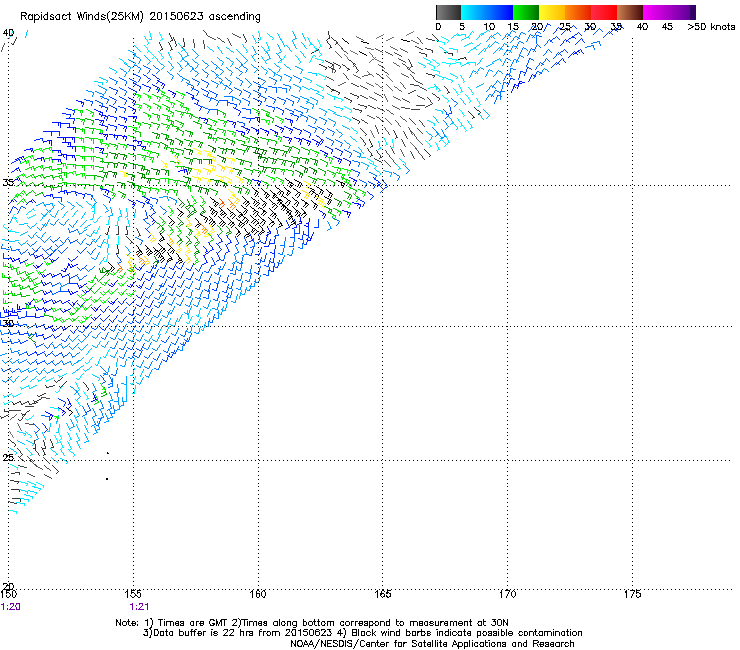The height and width of the screenshot is (650, 740).
Task: Click the latitude label '25'
Action: point(8,457)
